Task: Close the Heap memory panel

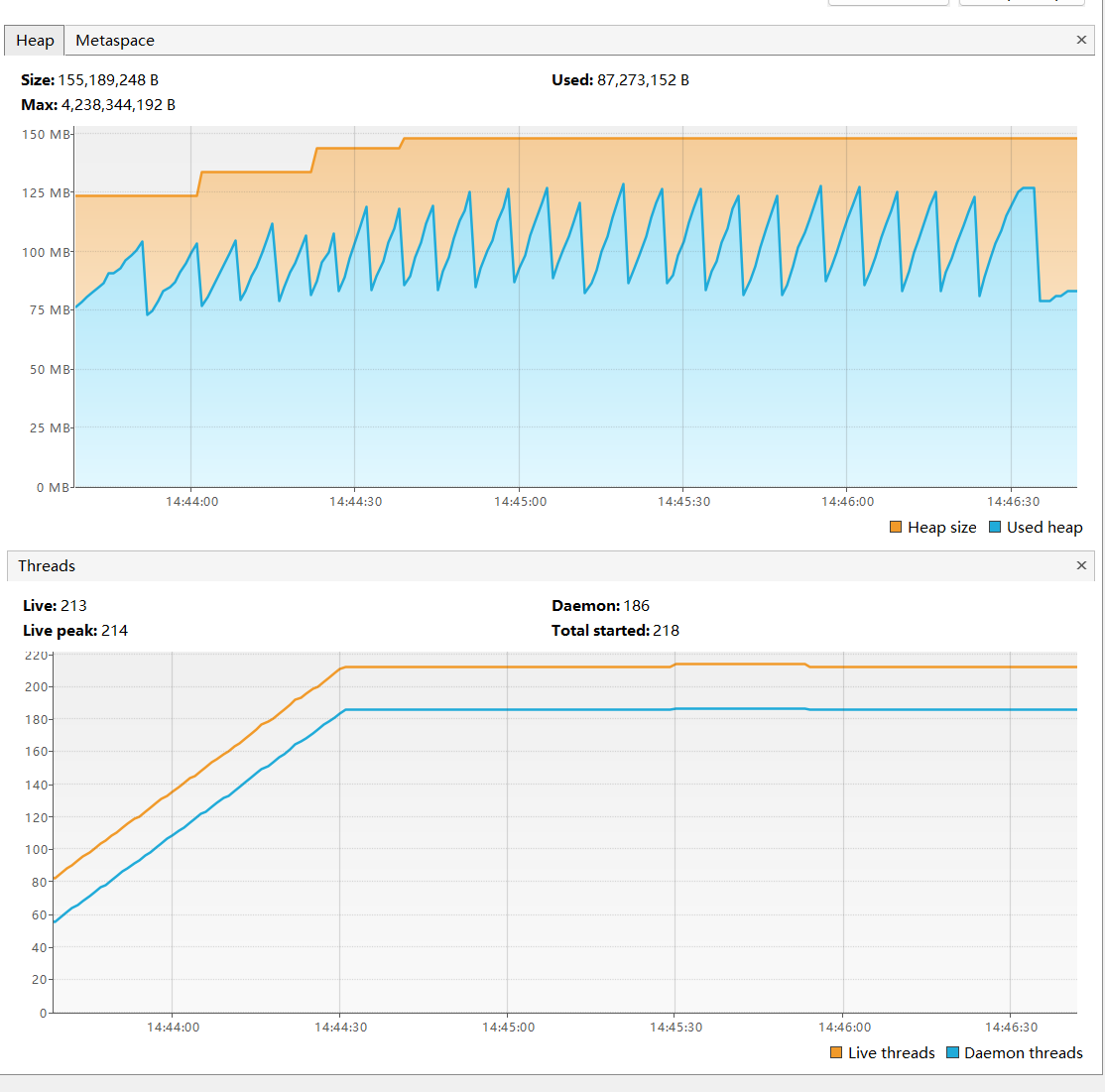Action: click(x=1082, y=40)
